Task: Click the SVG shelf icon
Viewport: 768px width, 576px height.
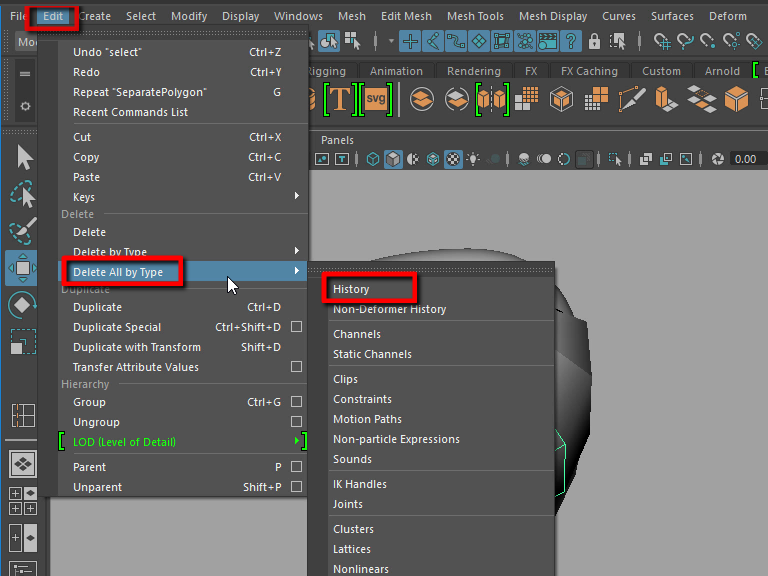Action: tap(376, 100)
